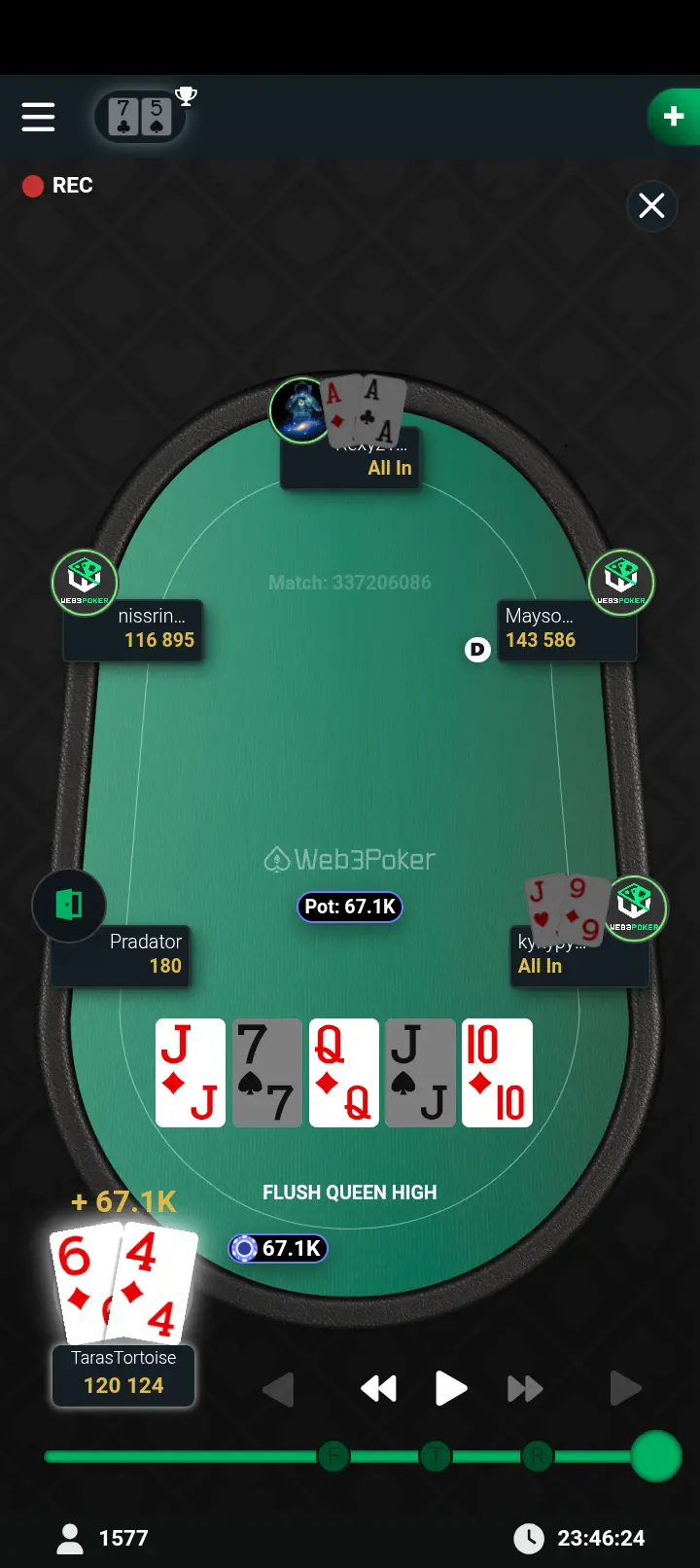Open nissrin player avatar
Image resolution: width=700 pixels, height=1568 pixels.
point(85,583)
